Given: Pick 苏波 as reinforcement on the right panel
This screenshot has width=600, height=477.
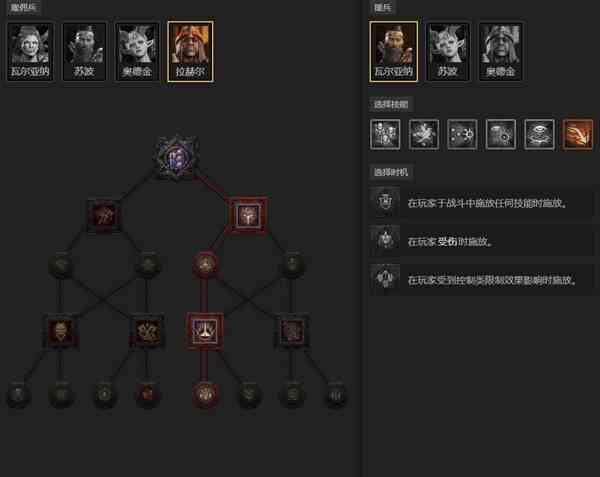Looking at the screenshot, I should (x=447, y=51).
